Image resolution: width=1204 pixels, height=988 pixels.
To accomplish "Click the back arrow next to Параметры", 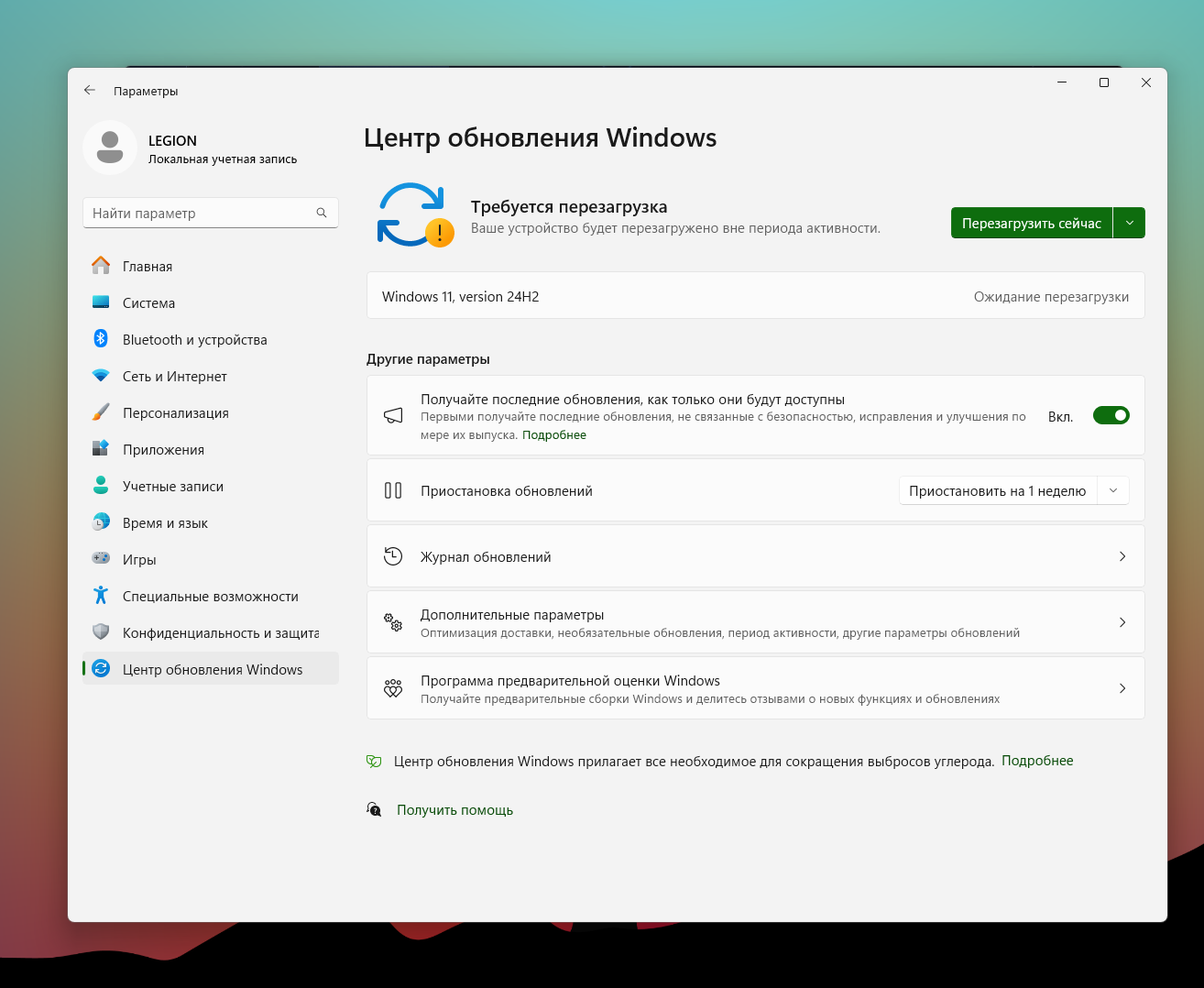I will click(90, 90).
